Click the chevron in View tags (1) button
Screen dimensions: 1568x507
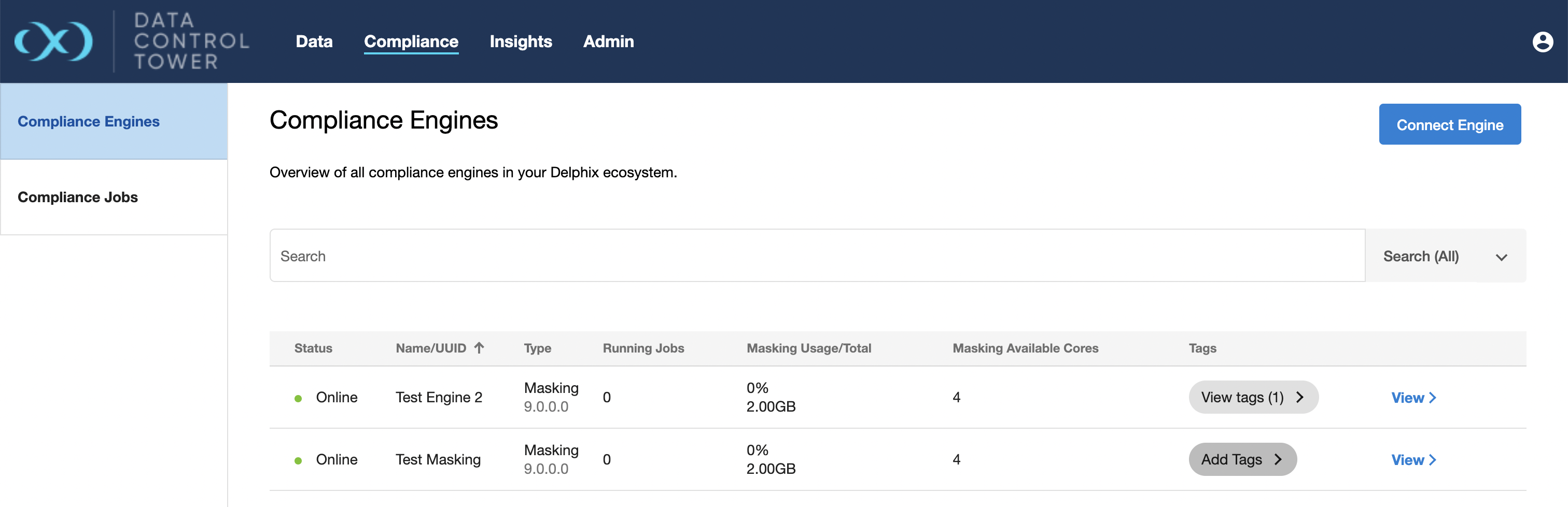[1299, 398]
